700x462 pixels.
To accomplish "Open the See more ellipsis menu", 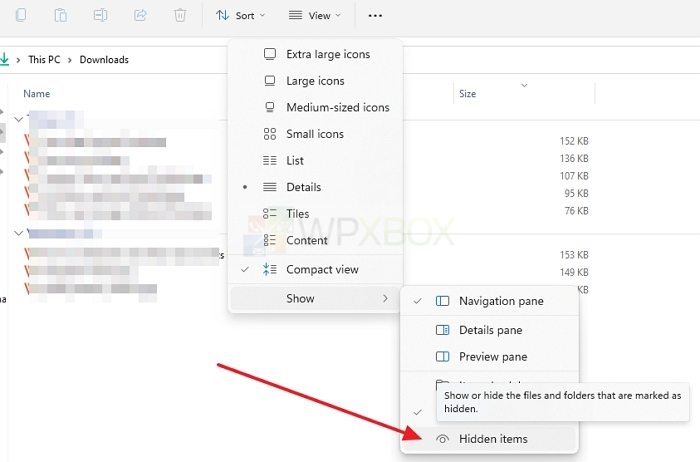I will pos(375,16).
